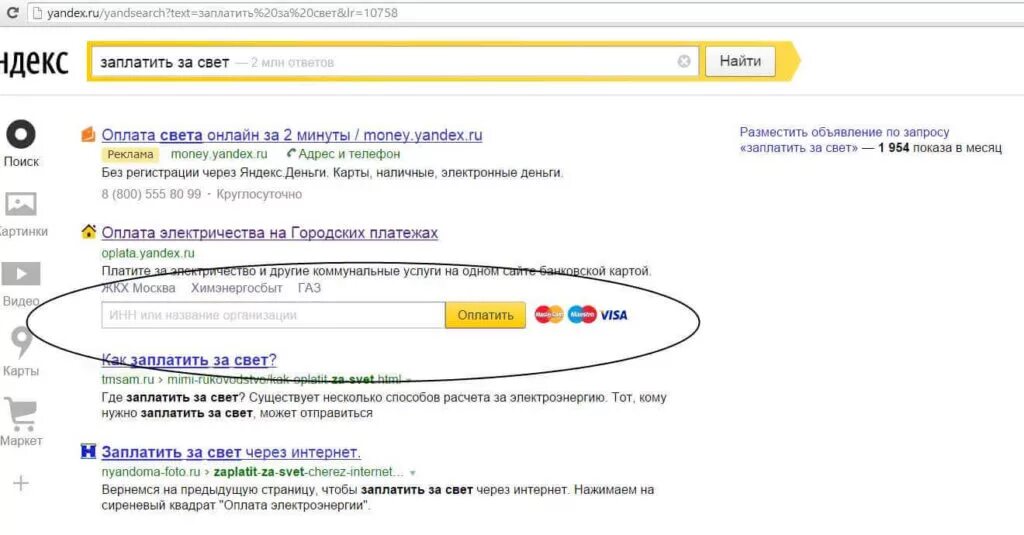Click the yellow Оплатить button
Image resolution: width=1024 pixels, height=535 pixels.
[x=485, y=315]
